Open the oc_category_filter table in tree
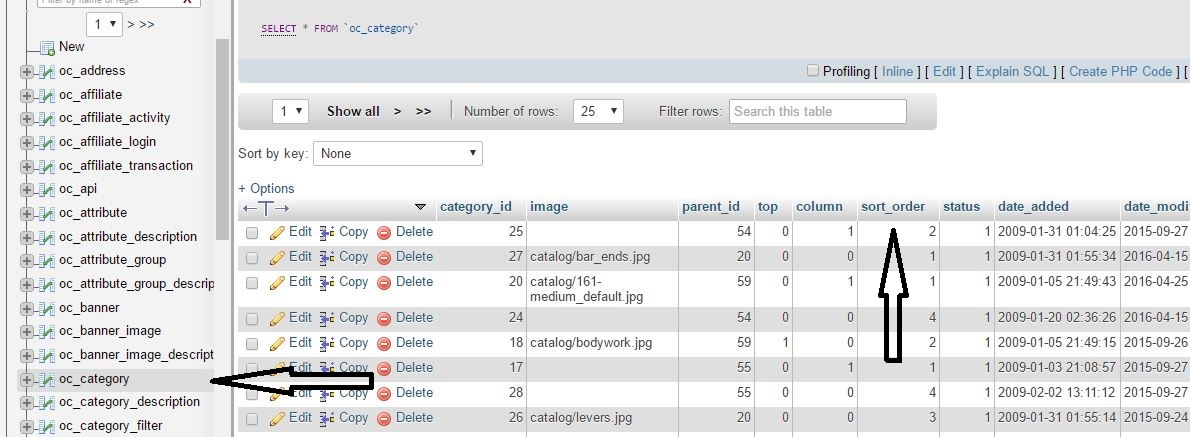Image resolution: width=1190 pixels, height=437 pixels. (111, 426)
